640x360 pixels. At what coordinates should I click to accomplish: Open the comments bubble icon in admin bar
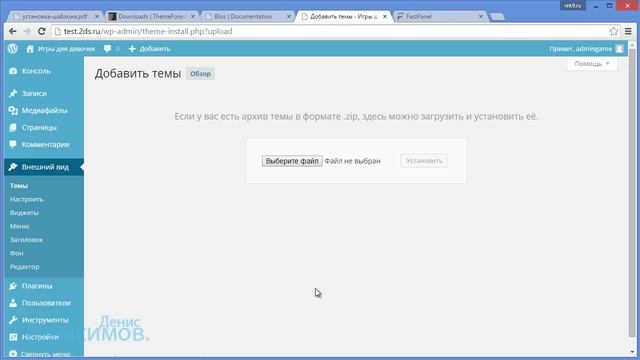[x=107, y=49]
